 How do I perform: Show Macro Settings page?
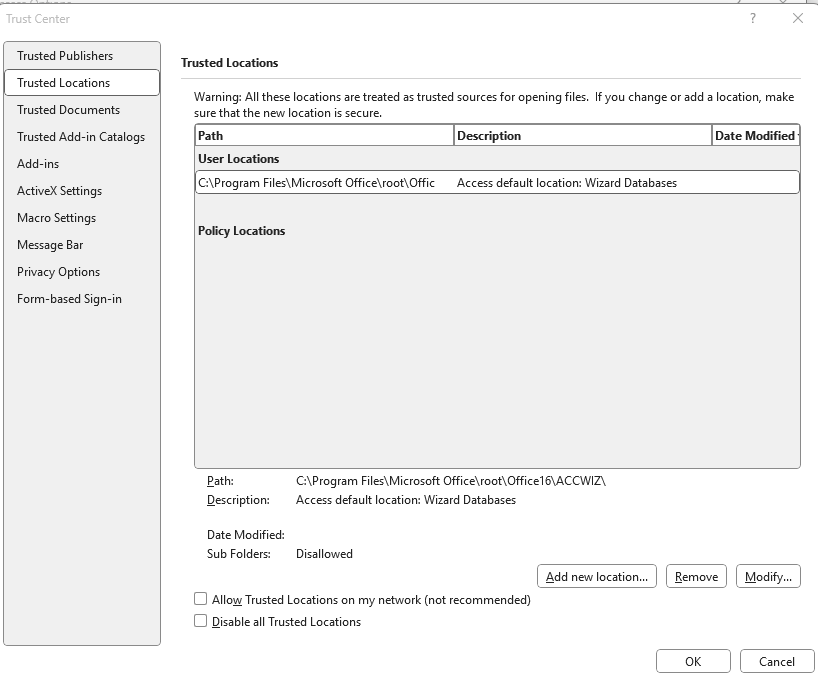click(x=82, y=218)
